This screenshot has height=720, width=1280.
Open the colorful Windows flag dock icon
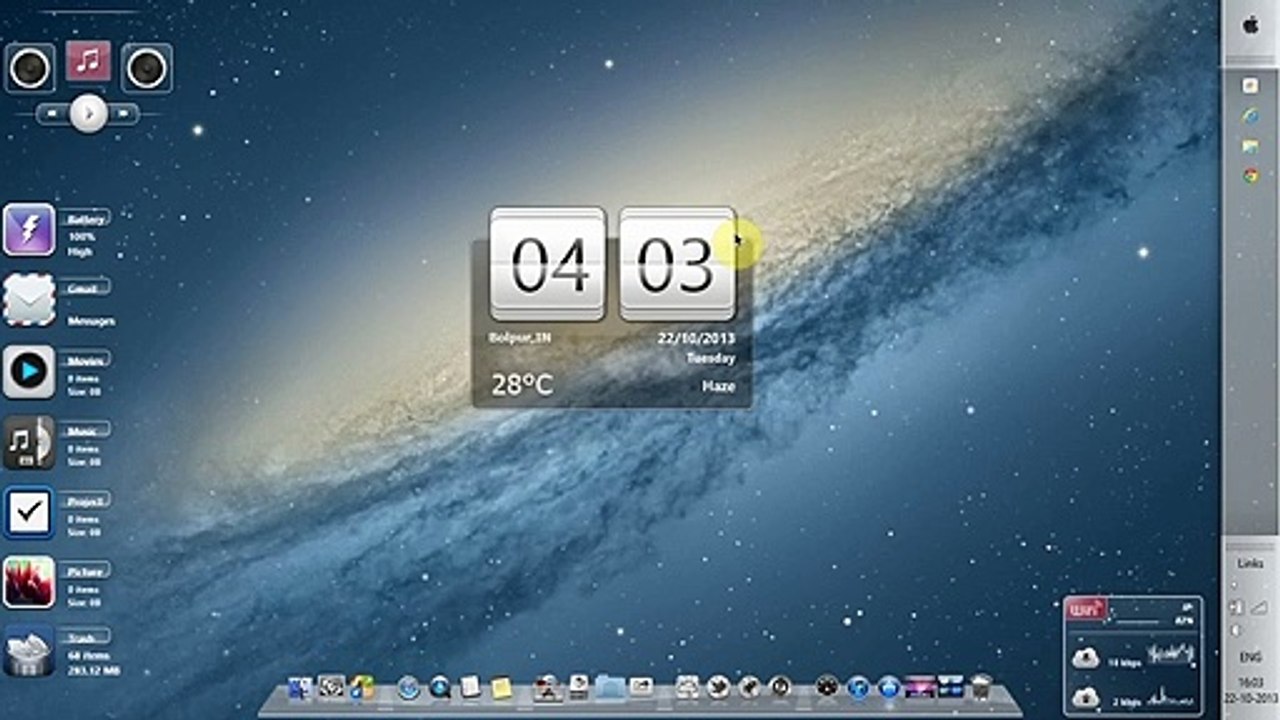click(x=362, y=687)
